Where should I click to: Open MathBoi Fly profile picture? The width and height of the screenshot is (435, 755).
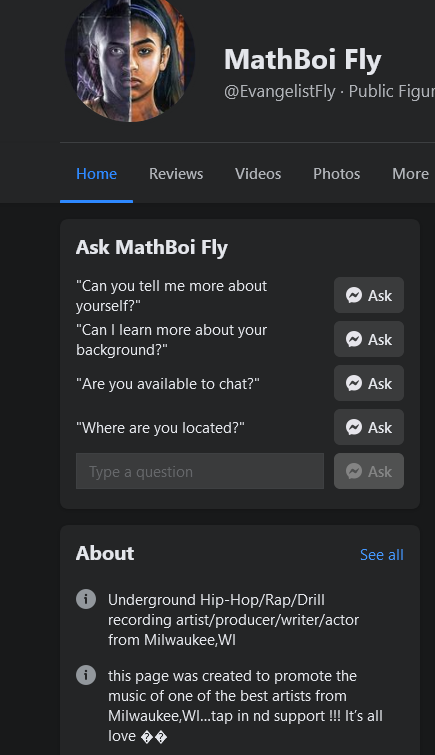point(130,58)
